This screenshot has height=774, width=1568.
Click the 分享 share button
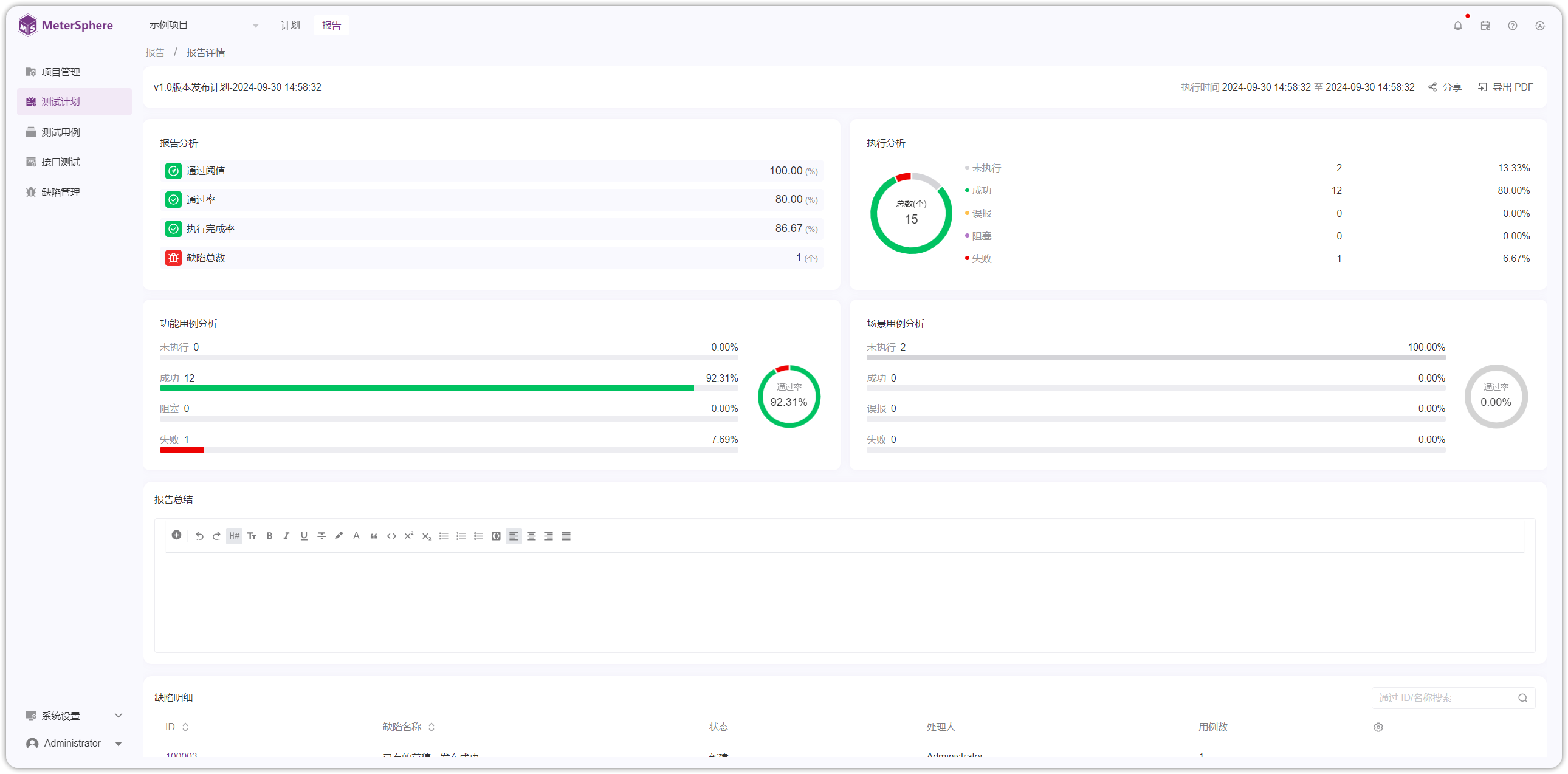(1445, 87)
